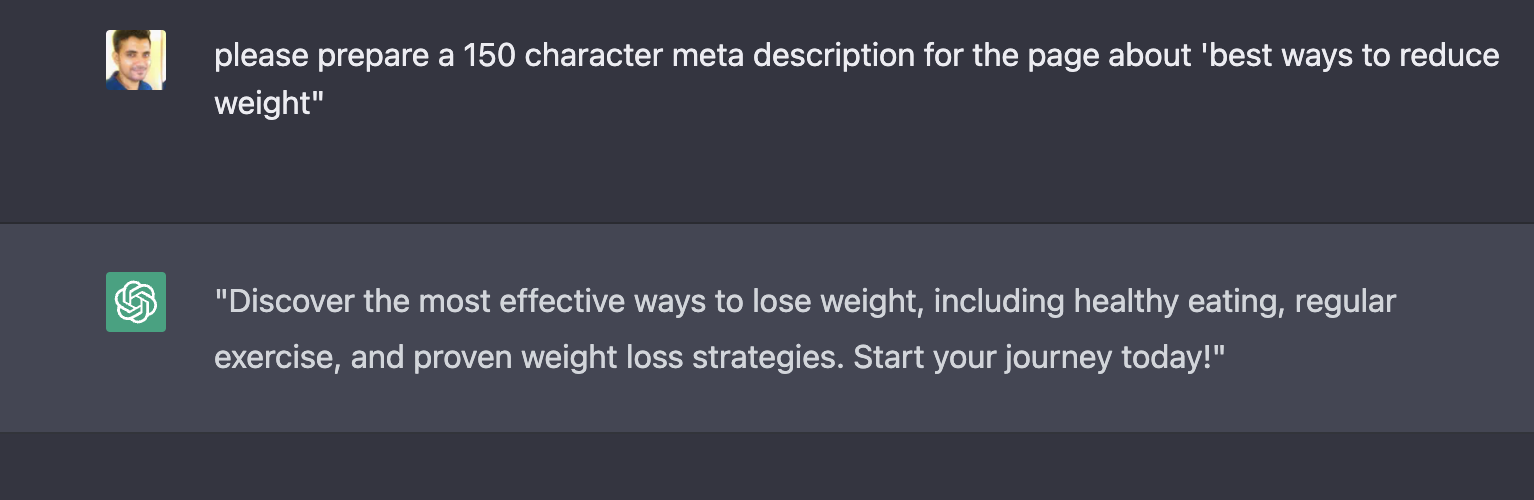Click empty dark area below the response

coord(767,468)
